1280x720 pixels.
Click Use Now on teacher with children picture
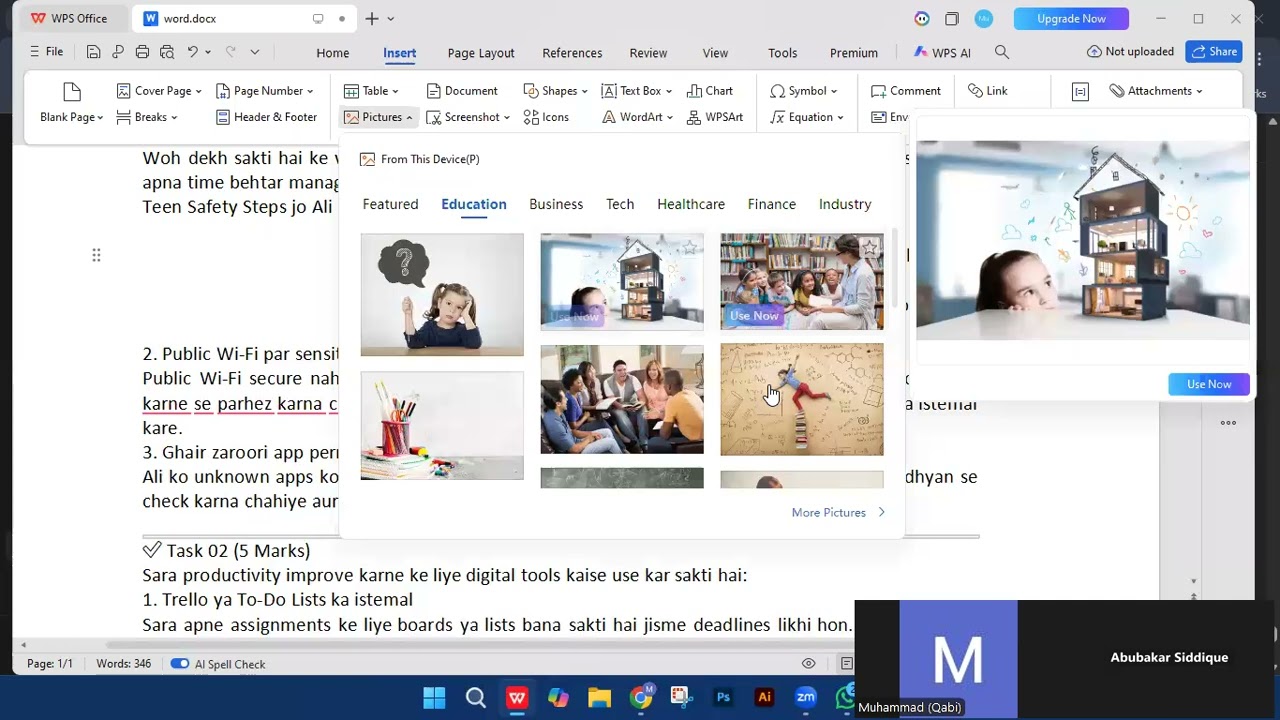754,316
